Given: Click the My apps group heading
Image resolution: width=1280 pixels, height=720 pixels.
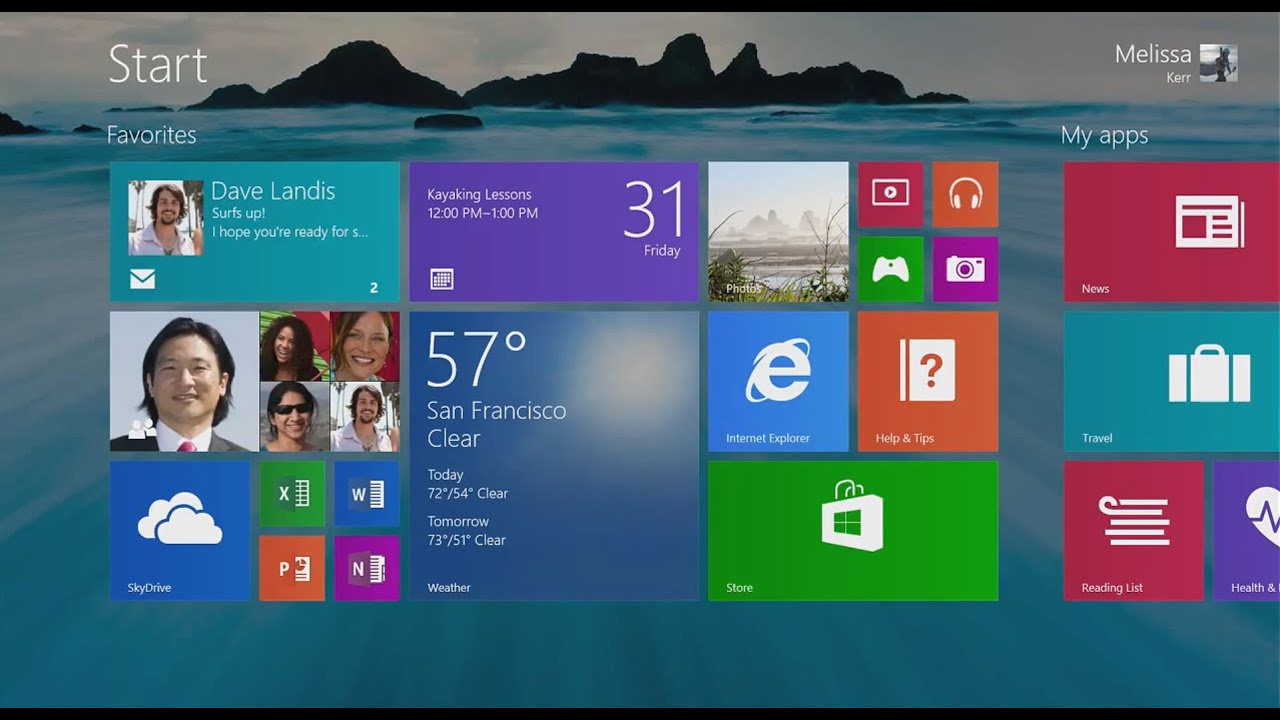Looking at the screenshot, I should [1104, 136].
